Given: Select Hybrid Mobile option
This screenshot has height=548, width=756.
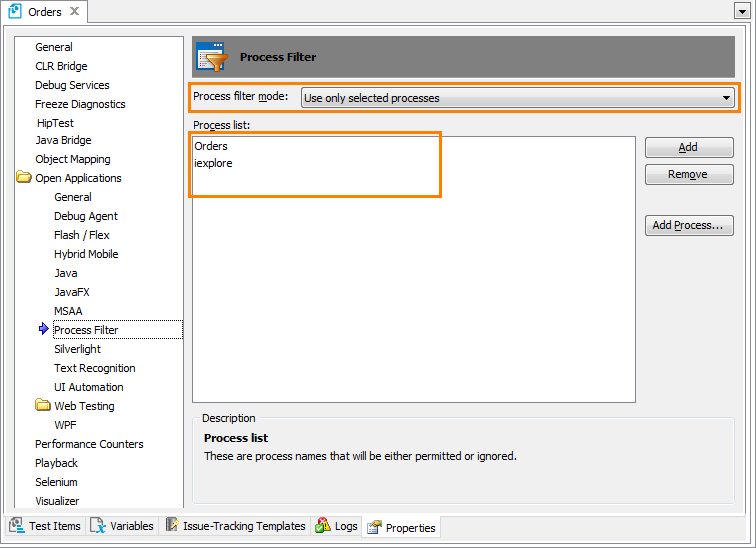Looking at the screenshot, I should click(x=86, y=254).
